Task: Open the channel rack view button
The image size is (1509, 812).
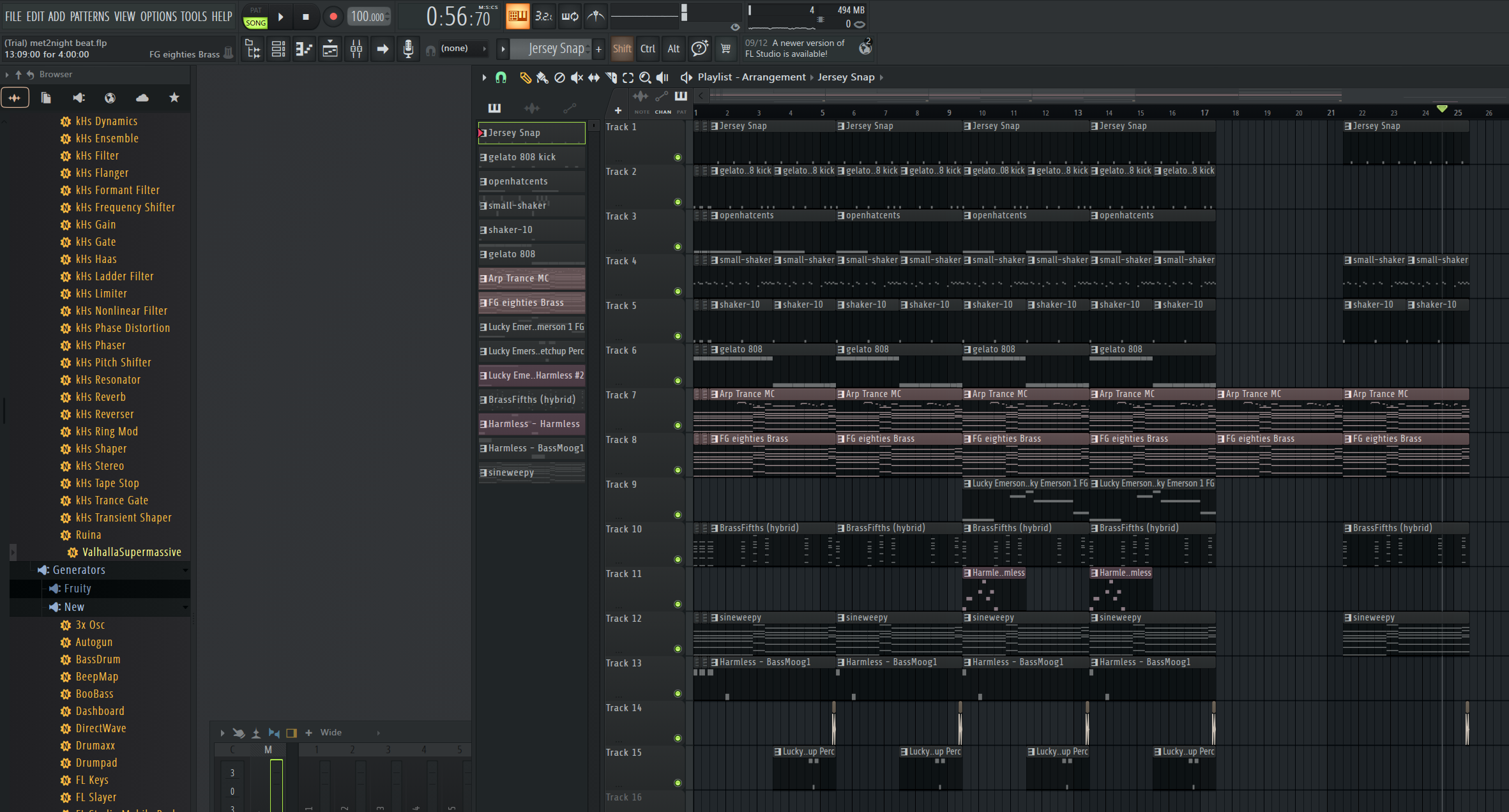Action: [x=278, y=49]
